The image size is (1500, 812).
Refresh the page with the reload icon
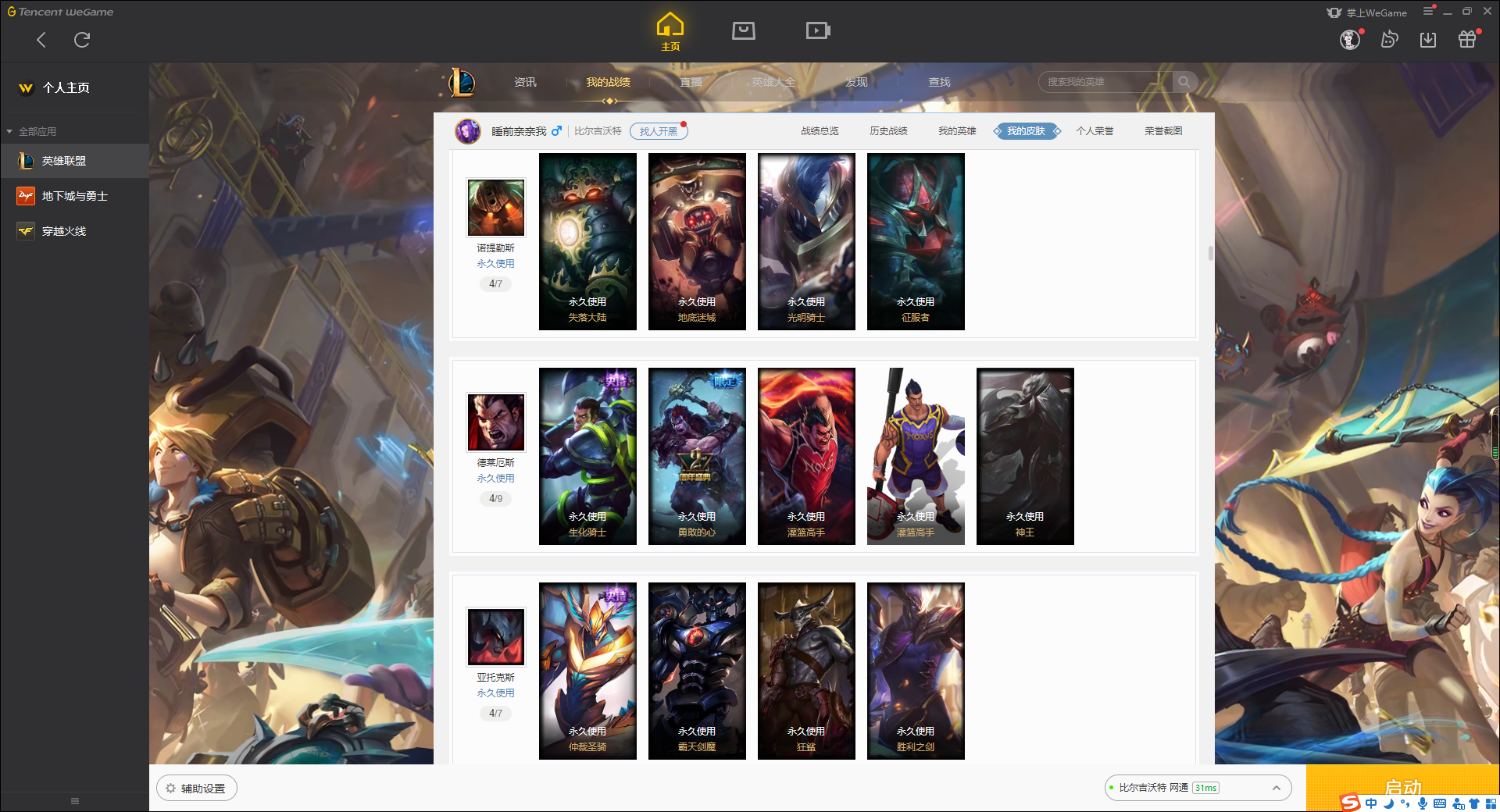[82, 40]
